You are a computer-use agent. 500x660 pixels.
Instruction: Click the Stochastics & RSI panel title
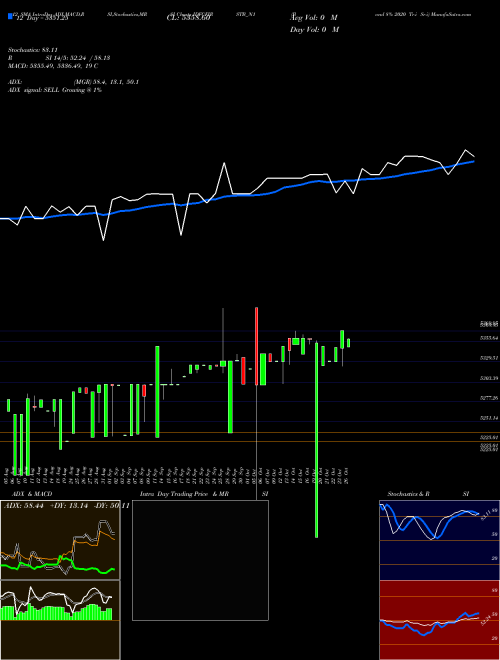coord(428,494)
